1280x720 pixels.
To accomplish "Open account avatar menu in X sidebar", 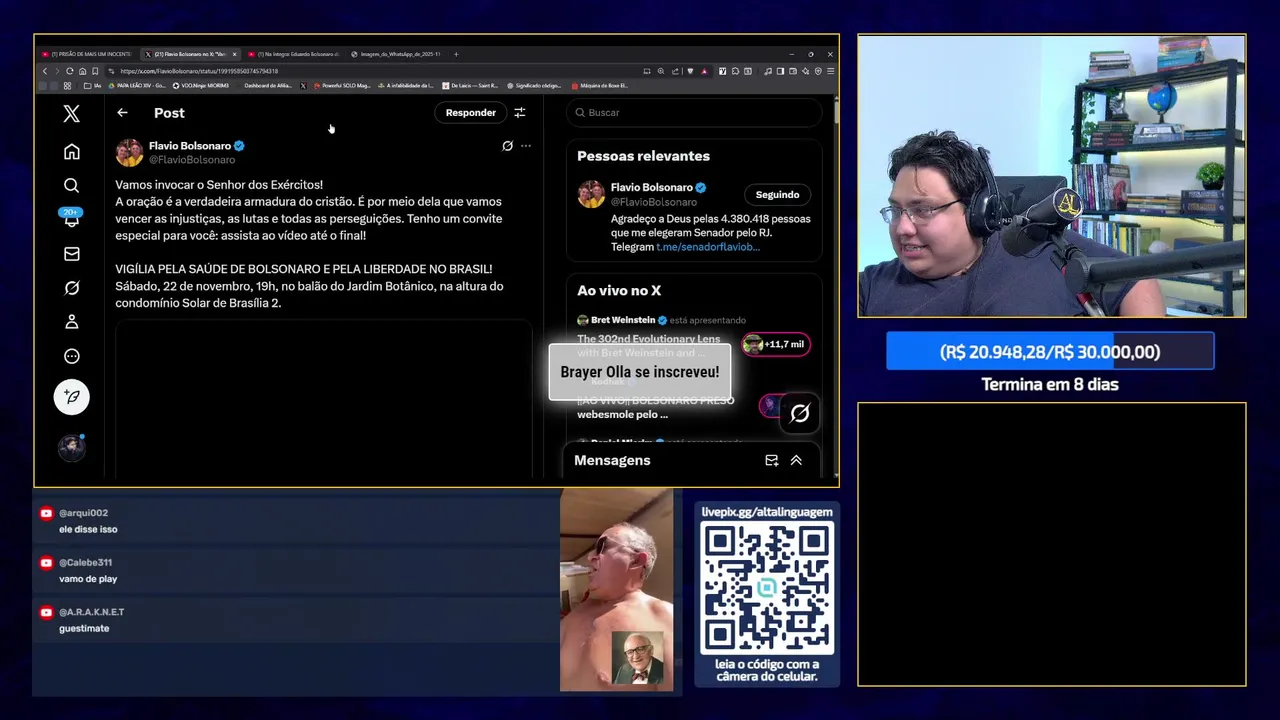I will point(71,447).
